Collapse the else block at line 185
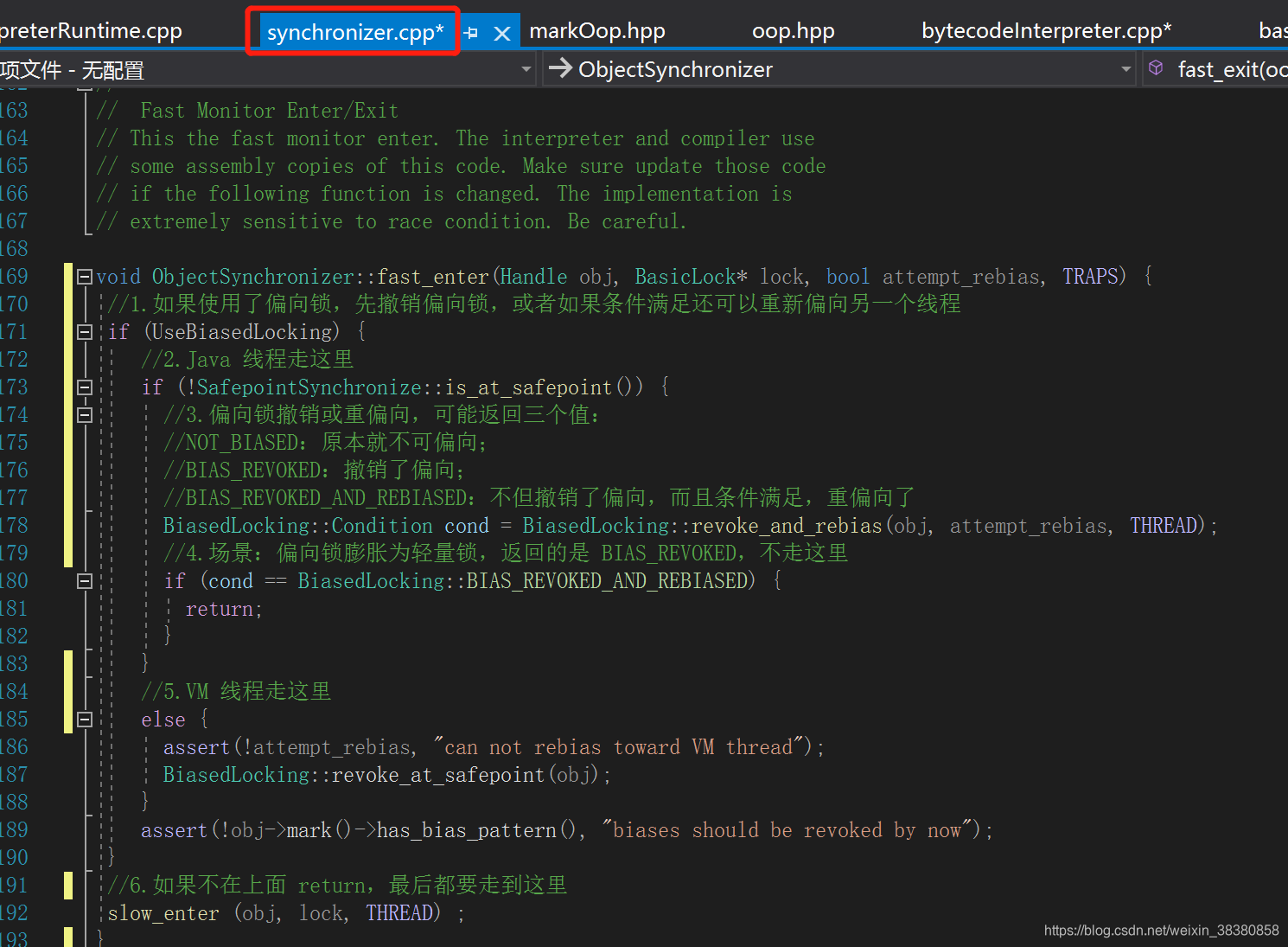1288x947 pixels. tap(85, 720)
